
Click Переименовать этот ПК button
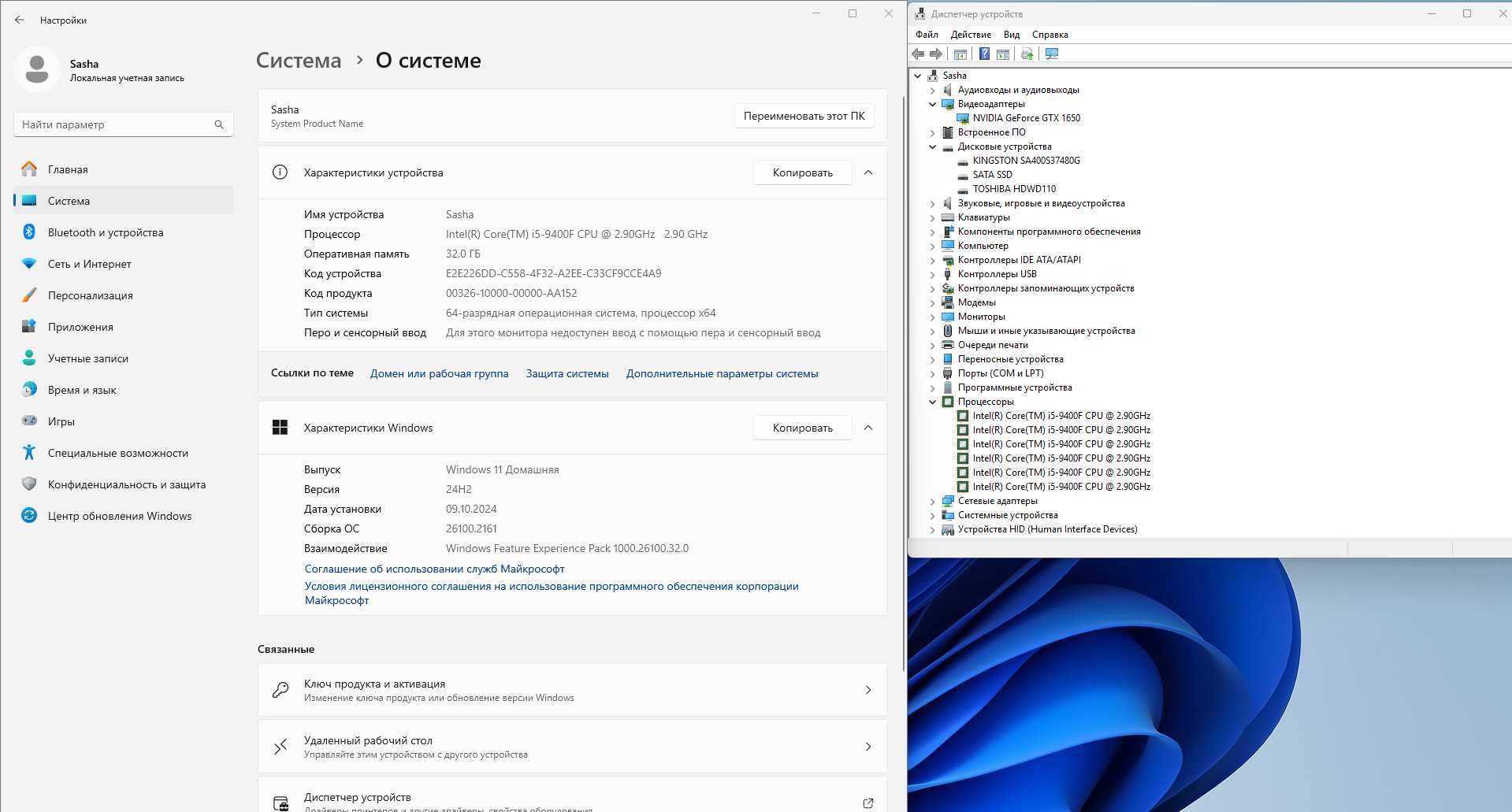pyautogui.click(x=804, y=116)
